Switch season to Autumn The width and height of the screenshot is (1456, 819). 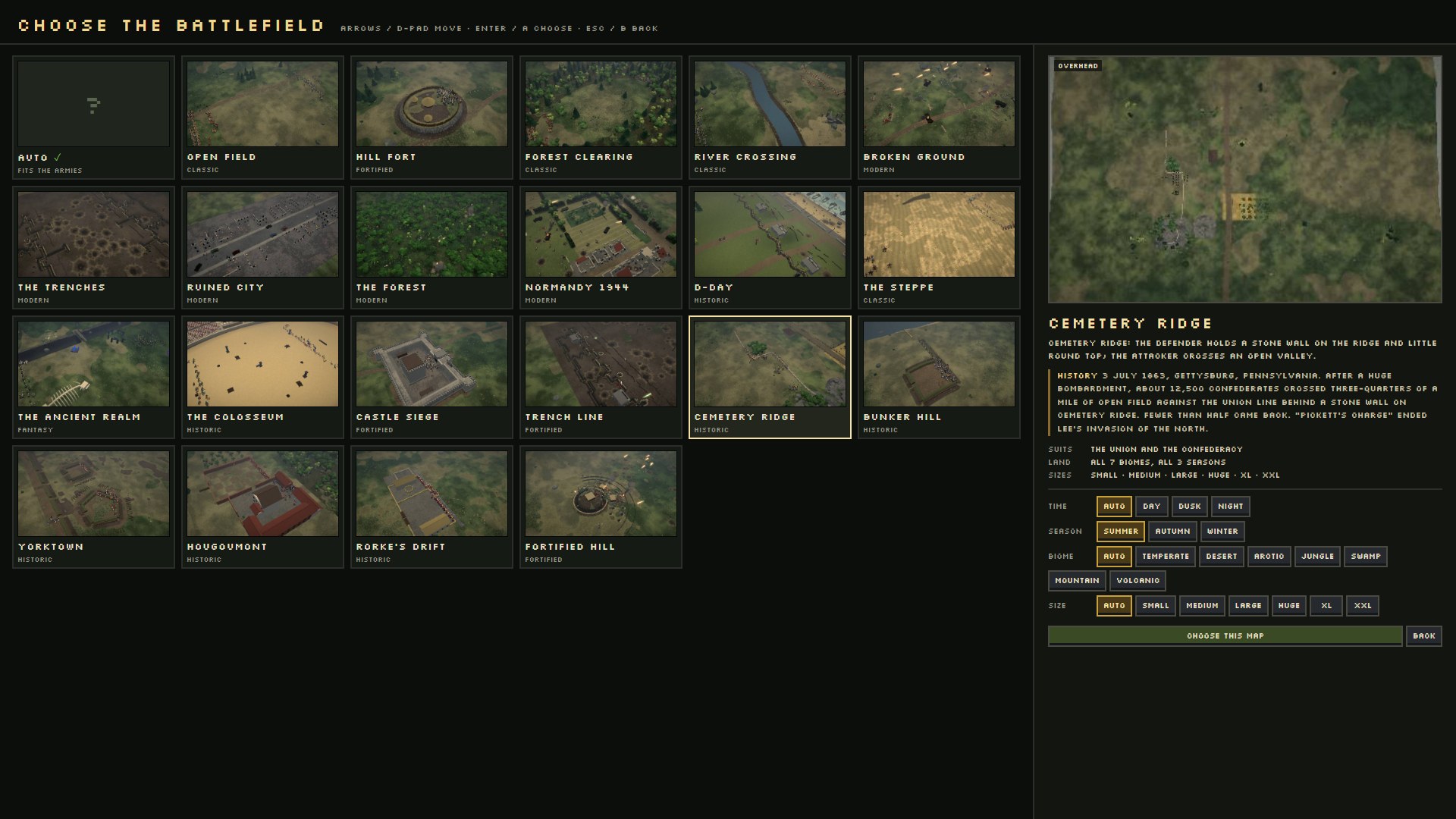click(1172, 532)
